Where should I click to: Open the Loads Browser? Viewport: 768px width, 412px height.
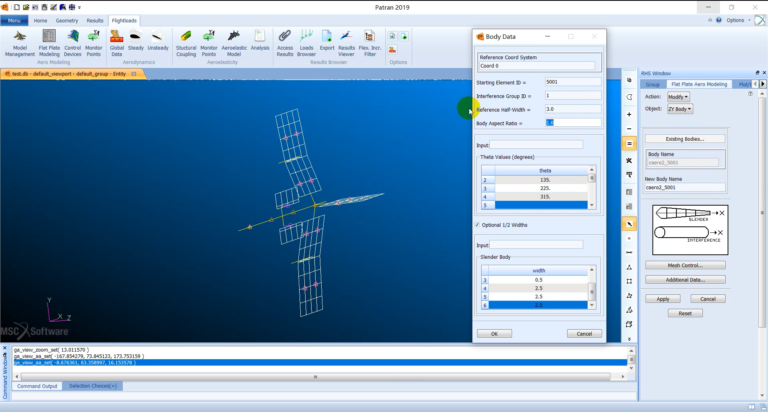coord(306,44)
